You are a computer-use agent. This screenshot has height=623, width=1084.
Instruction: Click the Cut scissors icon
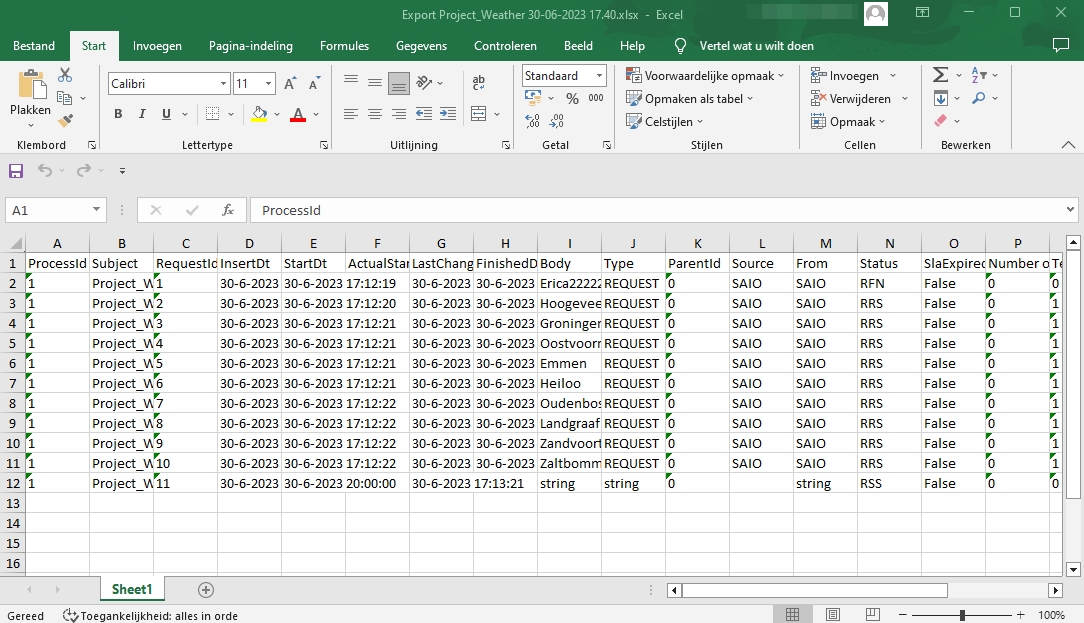click(65, 75)
